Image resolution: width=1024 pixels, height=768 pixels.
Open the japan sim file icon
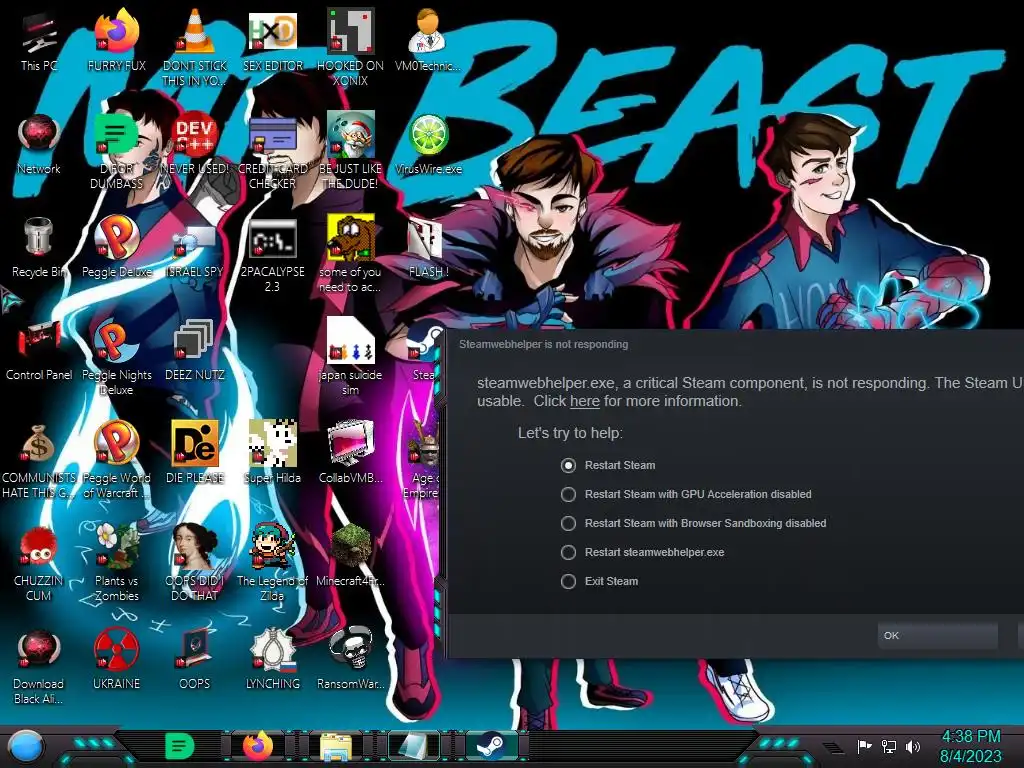350,358
